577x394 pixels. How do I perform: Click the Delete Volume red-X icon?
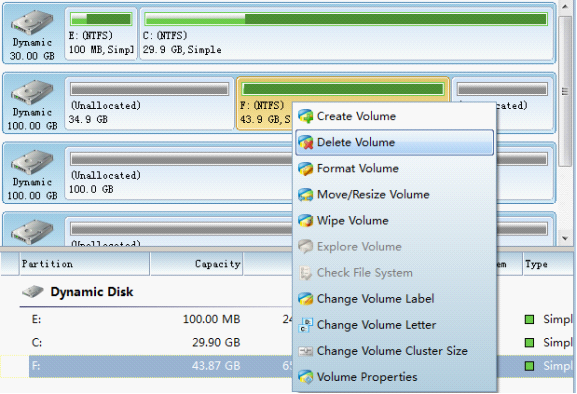click(x=305, y=142)
